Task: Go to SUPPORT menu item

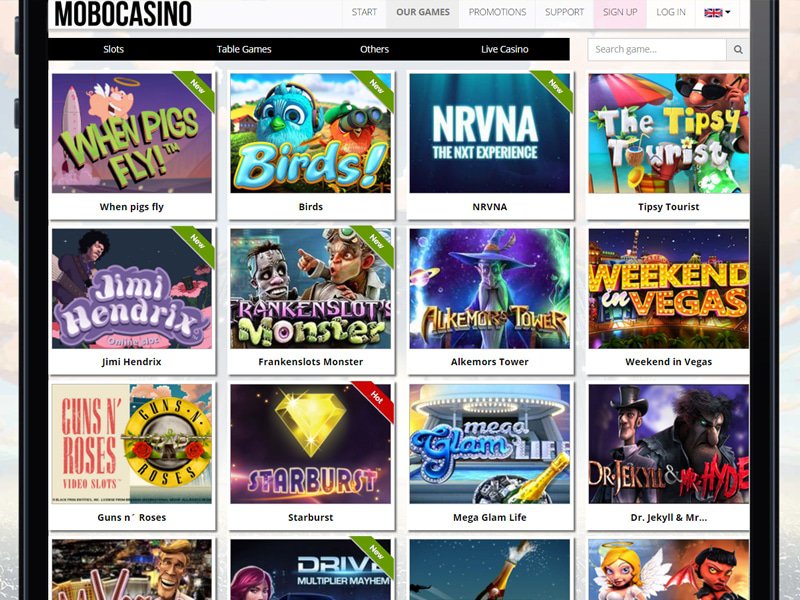Action: pos(564,12)
